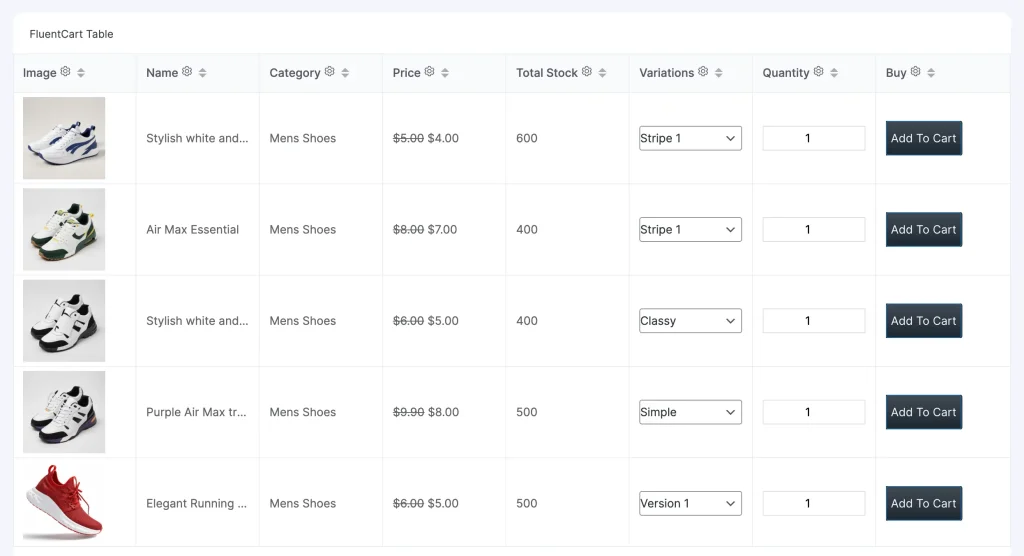
Task: Click the Air Max Essential product name
Action: point(193,229)
